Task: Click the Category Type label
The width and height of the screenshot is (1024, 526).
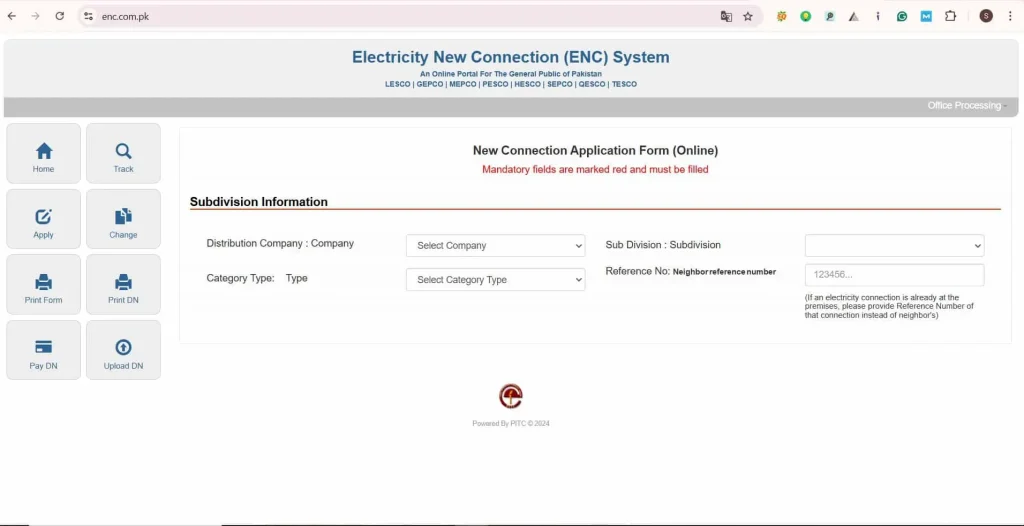Action: coord(257,278)
